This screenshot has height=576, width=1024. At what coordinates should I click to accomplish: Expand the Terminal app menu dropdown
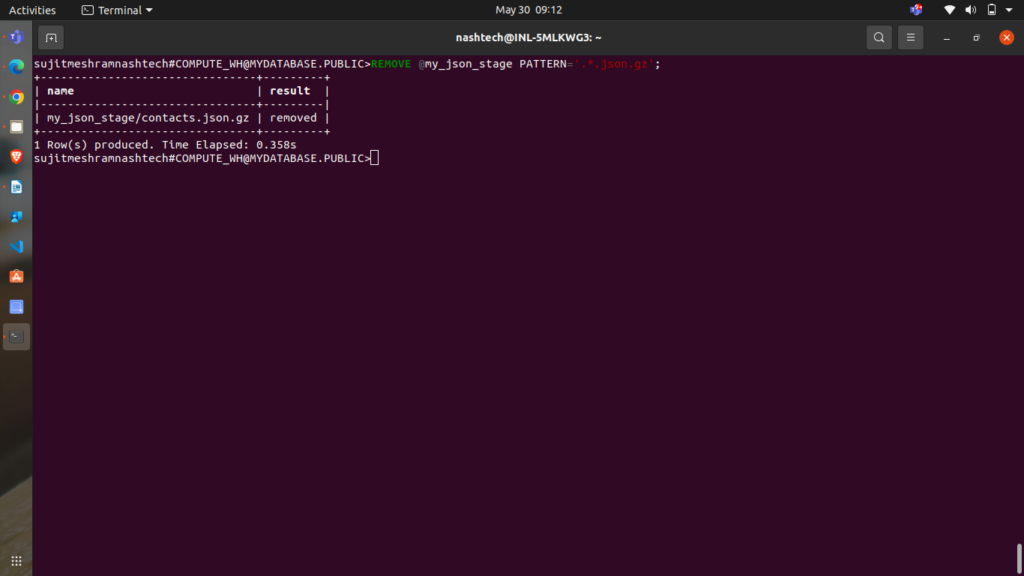click(117, 10)
